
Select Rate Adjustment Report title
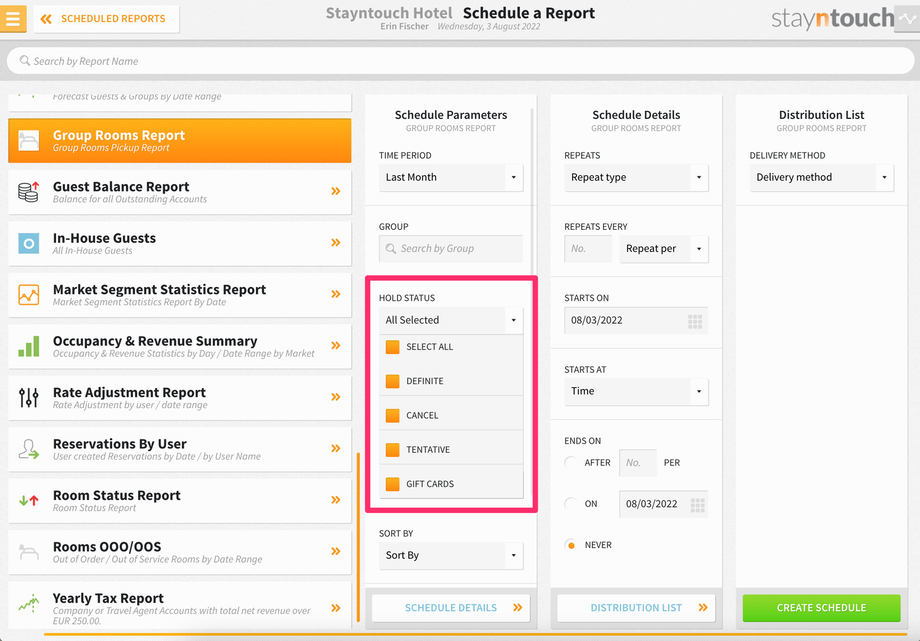[x=129, y=392]
